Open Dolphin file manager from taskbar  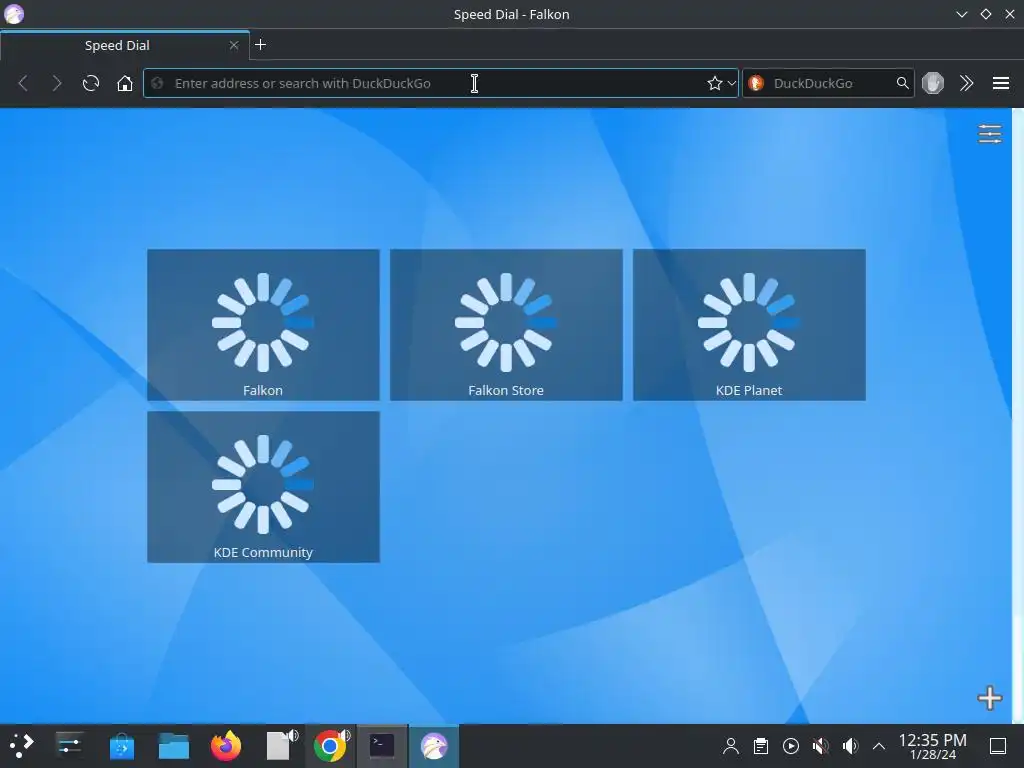[x=174, y=745]
